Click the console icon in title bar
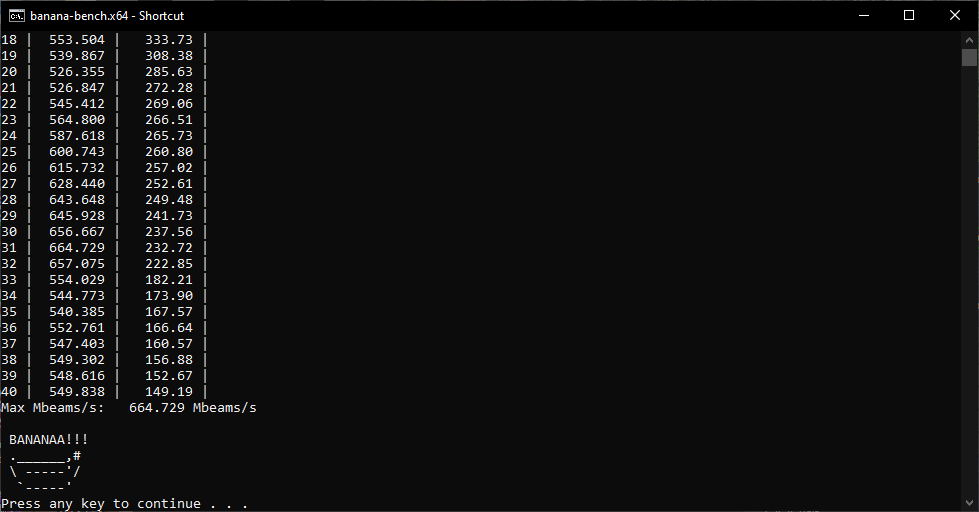This screenshot has height=512, width=979. pos(17,16)
